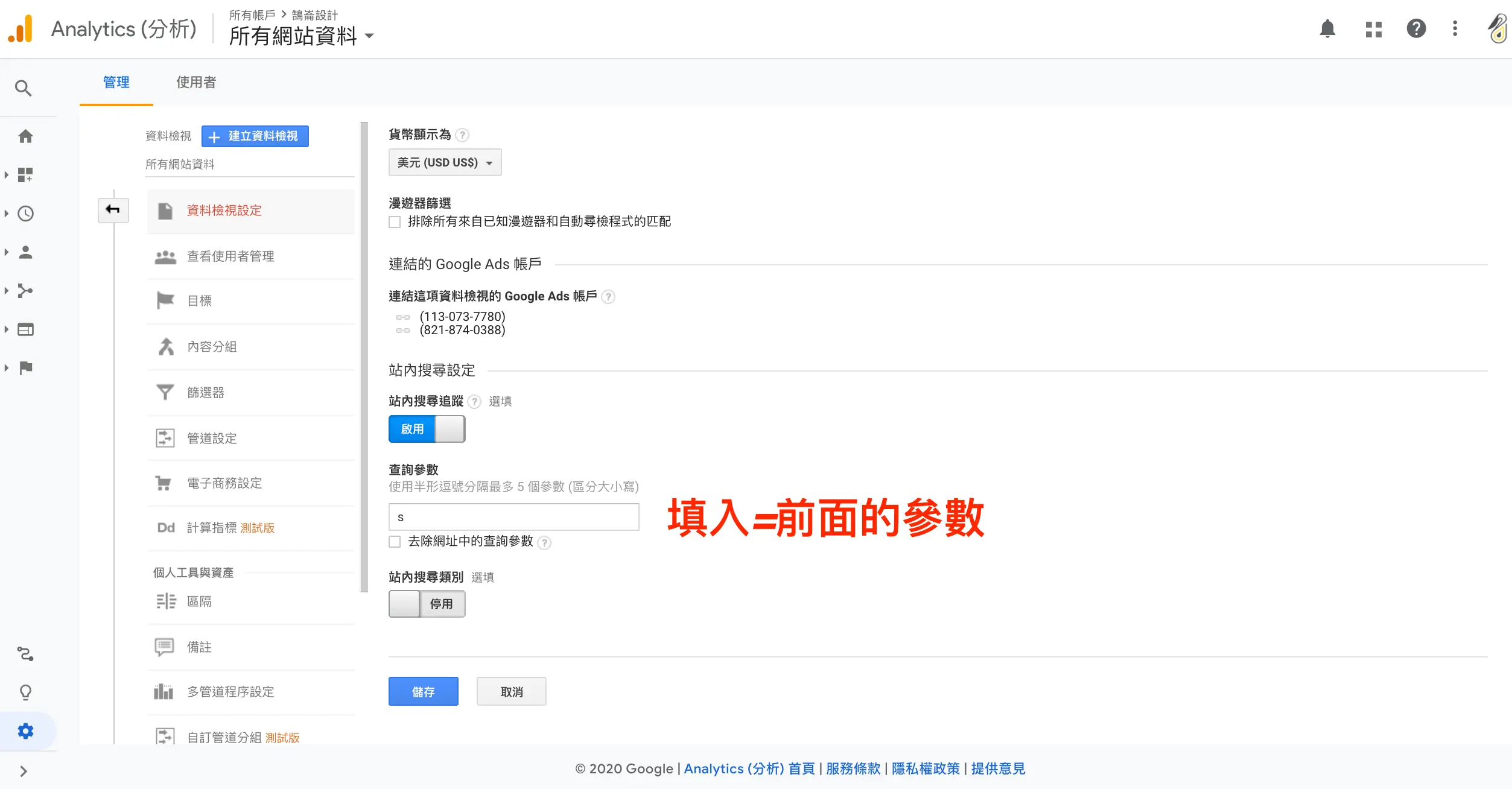Viewport: 1512px width, 789px height.
Task: Open 電子商務設定 menu item
Action: 250,483
